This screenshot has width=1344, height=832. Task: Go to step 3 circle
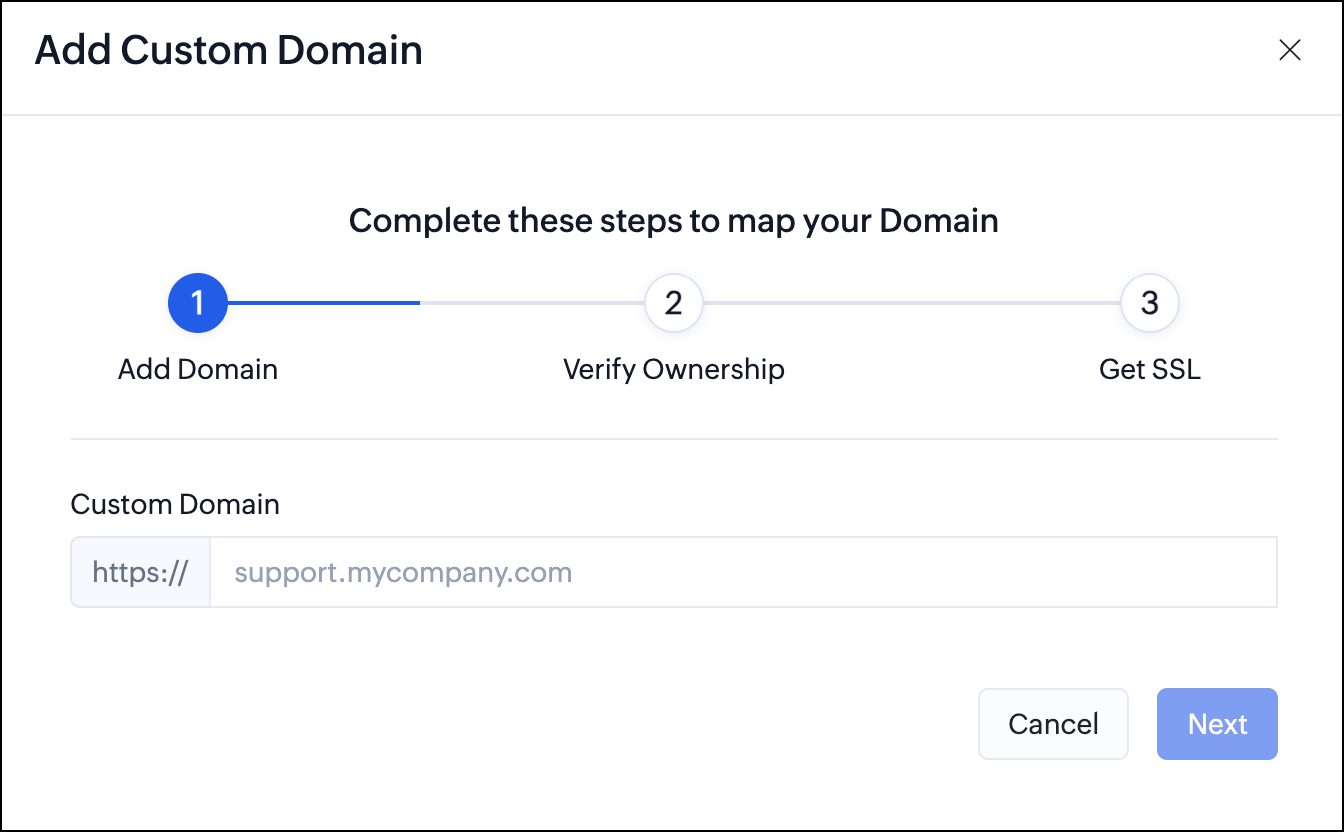click(1150, 302)
